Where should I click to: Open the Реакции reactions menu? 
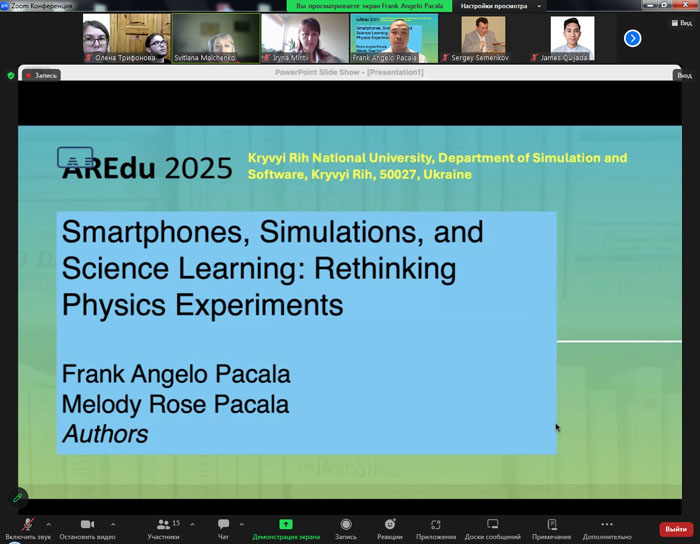[x=390, y=526]
